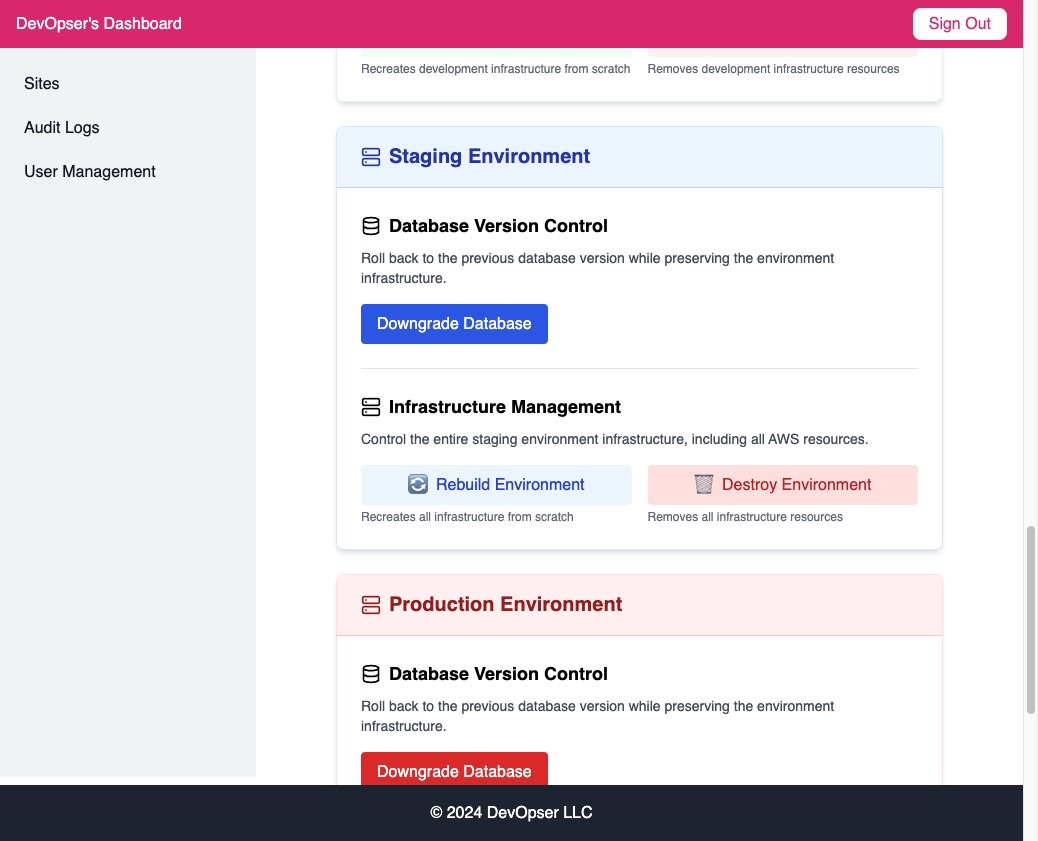Click the blue Downgrade Database button
Viewport: 1038px width, 841px height.
click(454, 324)
